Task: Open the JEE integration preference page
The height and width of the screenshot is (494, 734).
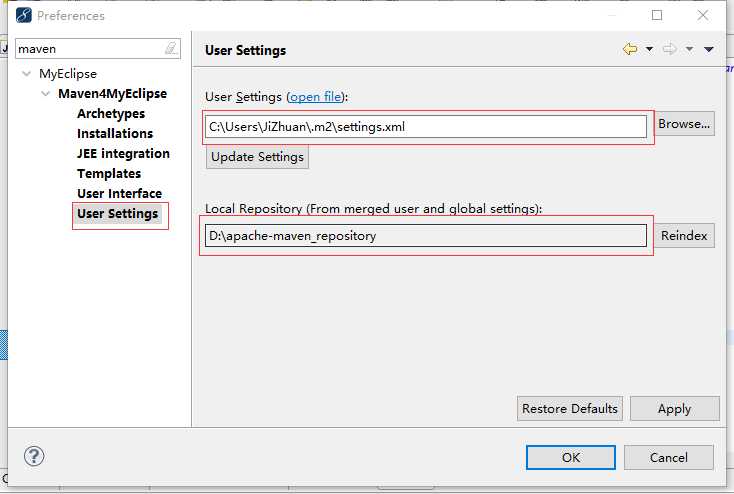Action: click(x=123, y=154)
